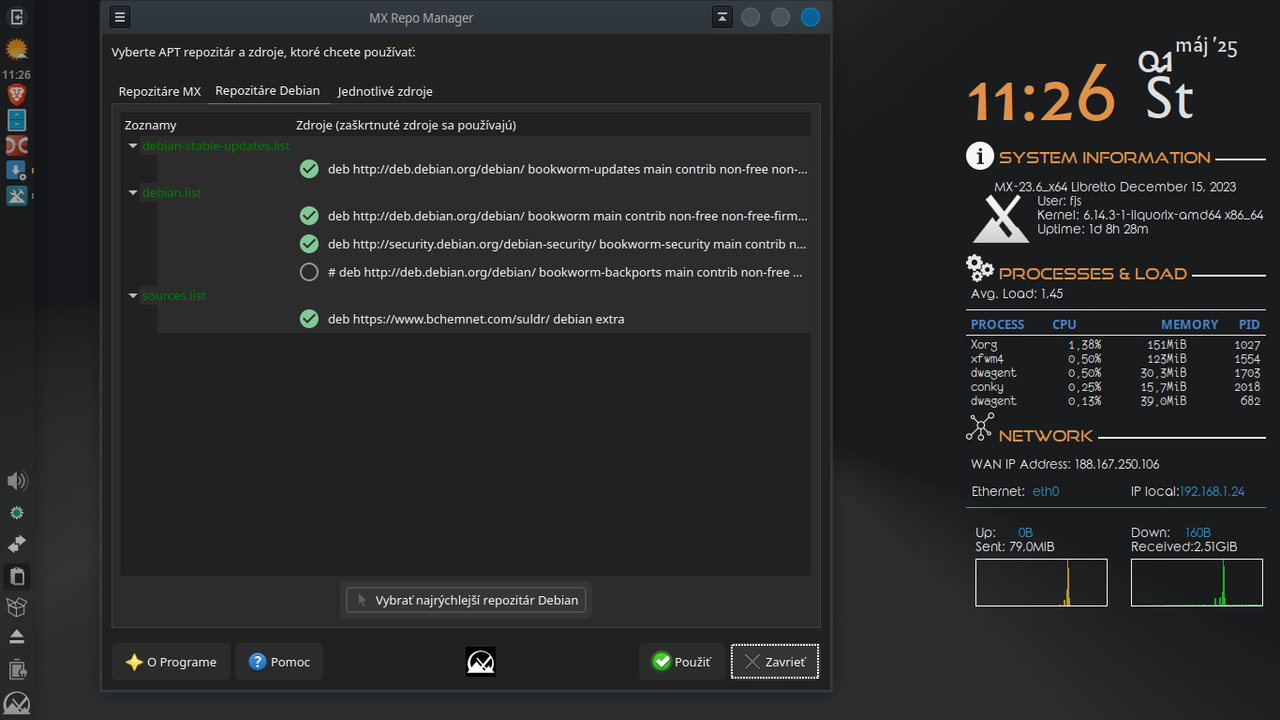Open the volume speaker control
Image resolution: width=1280 pixels, height=720 pixels.
point(17,481)
